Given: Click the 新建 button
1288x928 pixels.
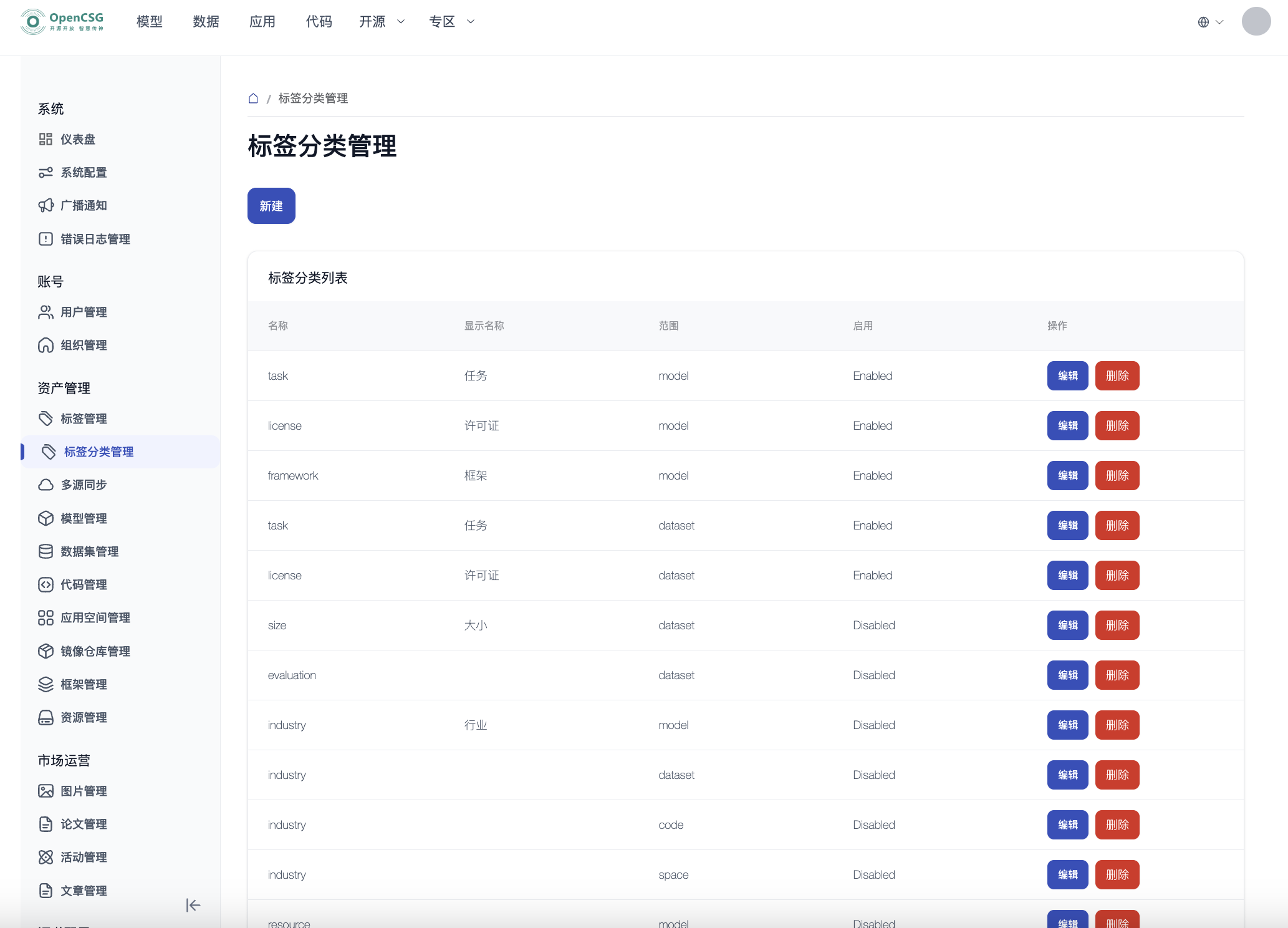Looking at the screenshot, I should 271,206.
